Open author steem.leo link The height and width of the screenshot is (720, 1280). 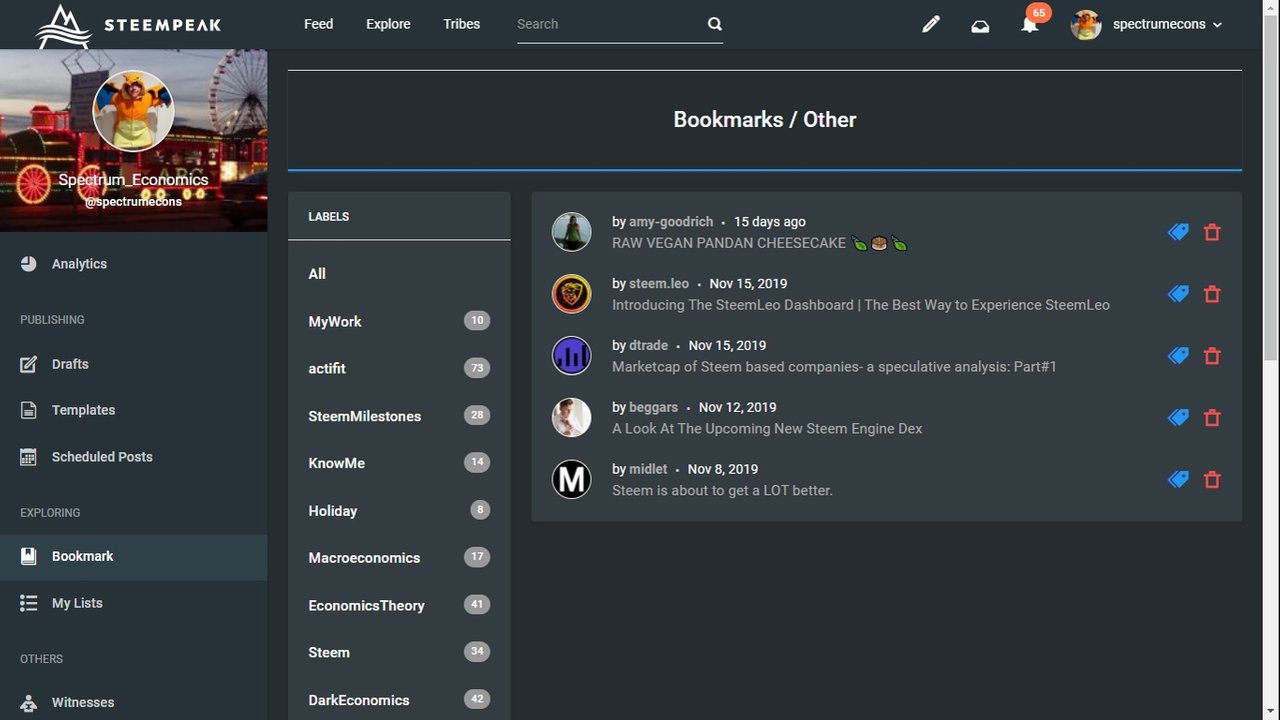click(x=659, y=284)
